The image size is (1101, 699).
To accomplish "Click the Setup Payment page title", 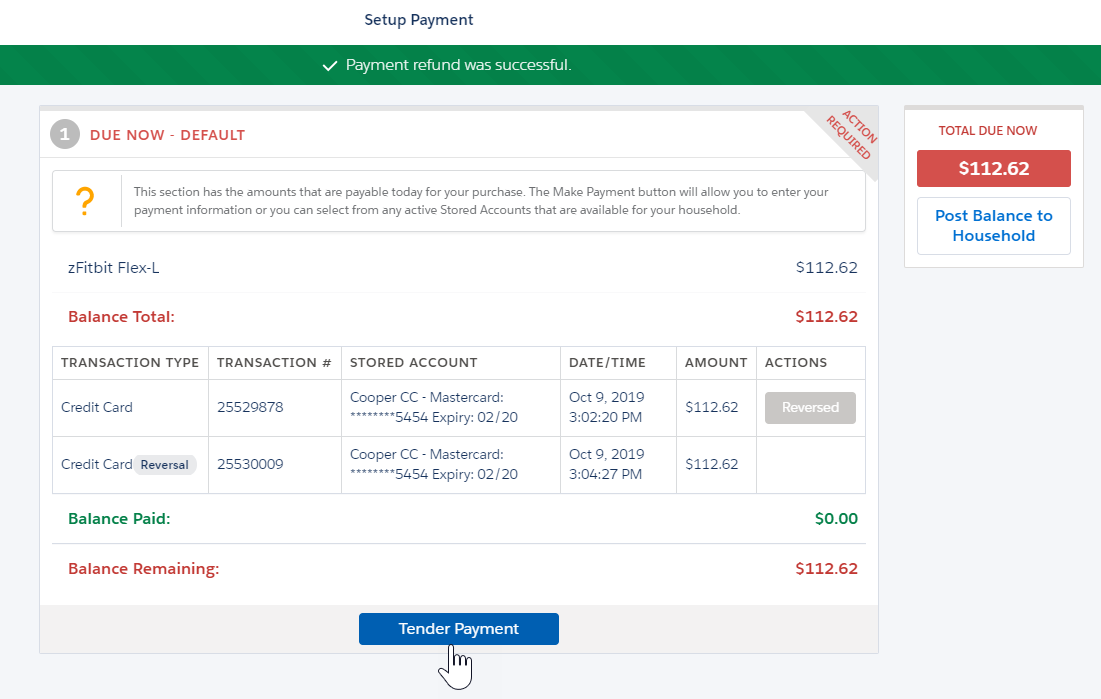I will [x=418, y=19].
